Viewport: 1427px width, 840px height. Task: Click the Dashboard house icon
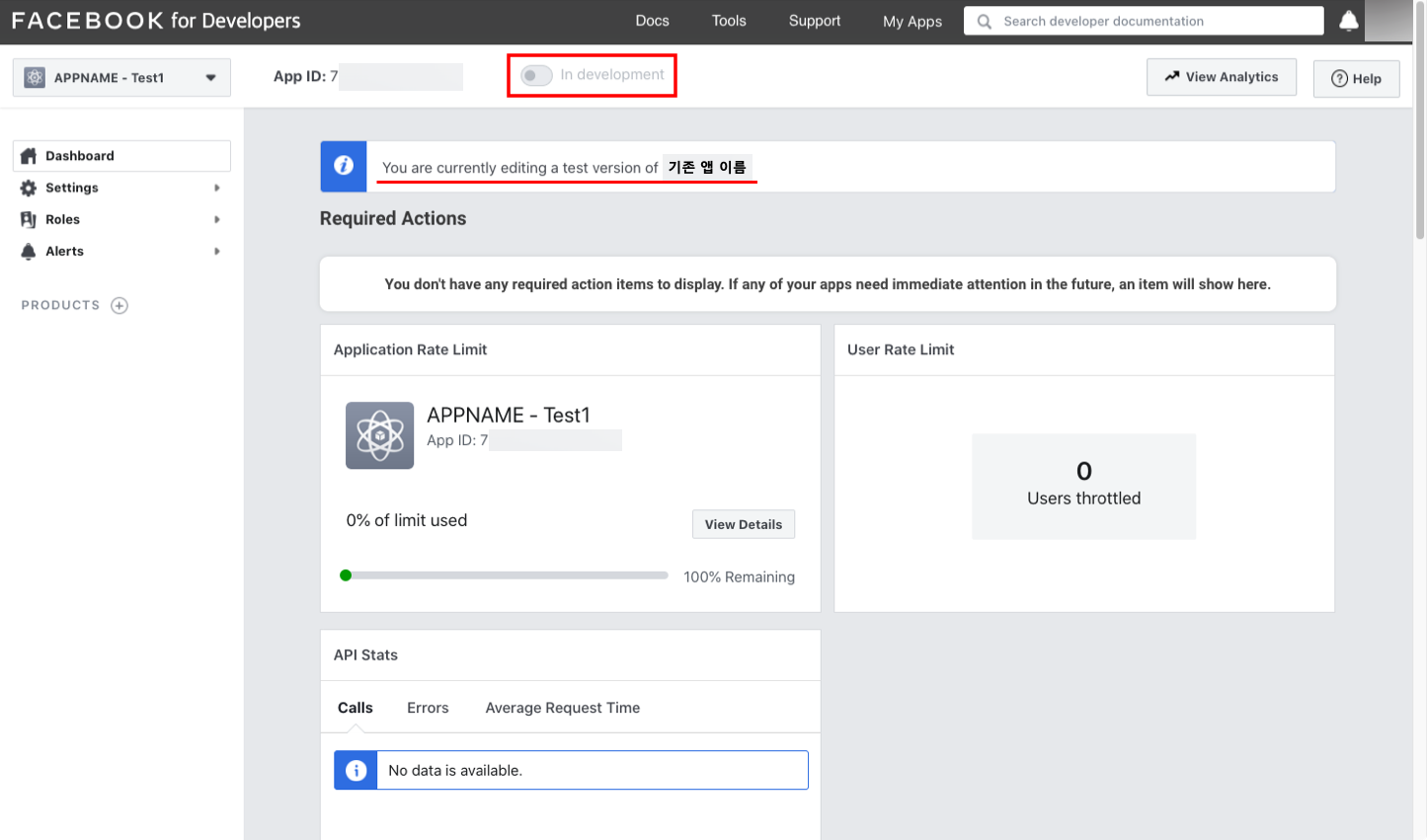[29, 156]
